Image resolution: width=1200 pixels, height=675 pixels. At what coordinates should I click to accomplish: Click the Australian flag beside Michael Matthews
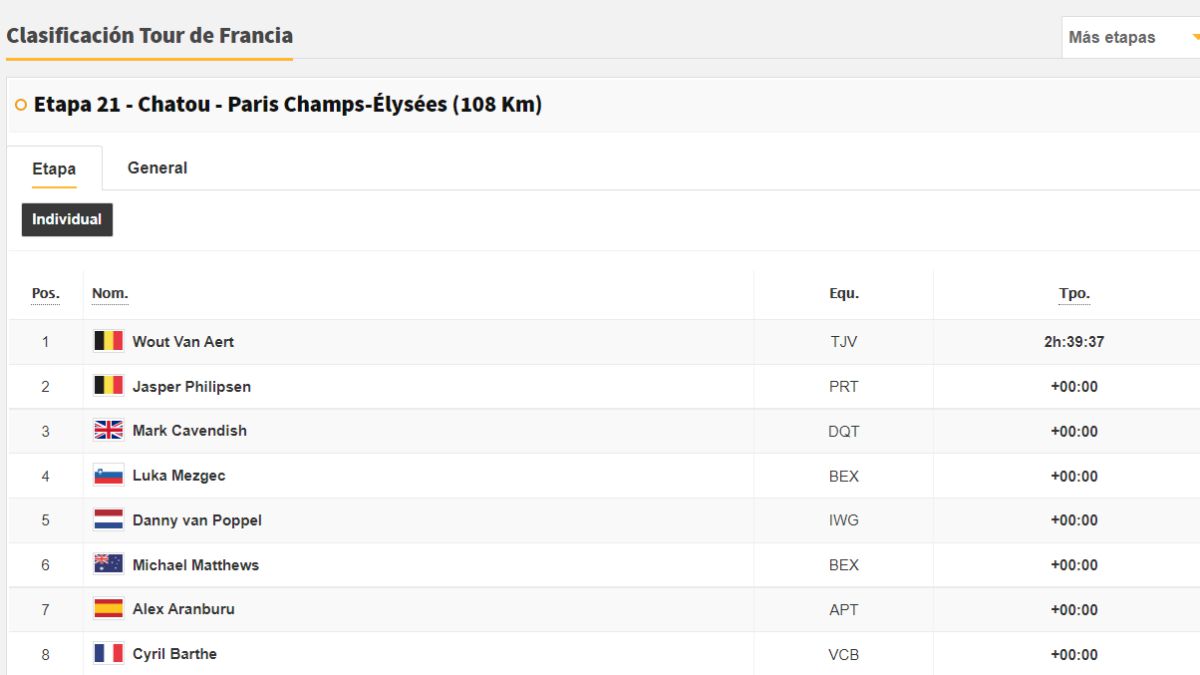pyautogui.click(x=108, y=564)
